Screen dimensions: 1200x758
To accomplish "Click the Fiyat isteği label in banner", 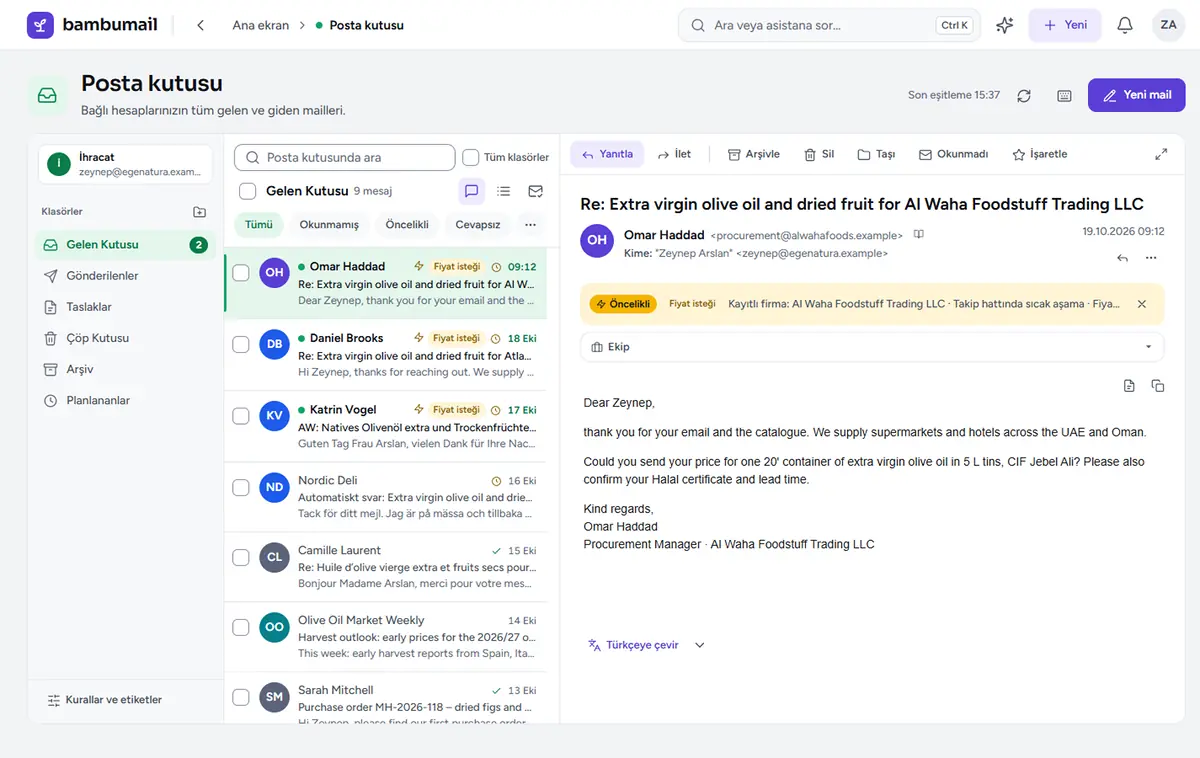I will point(692,304).
